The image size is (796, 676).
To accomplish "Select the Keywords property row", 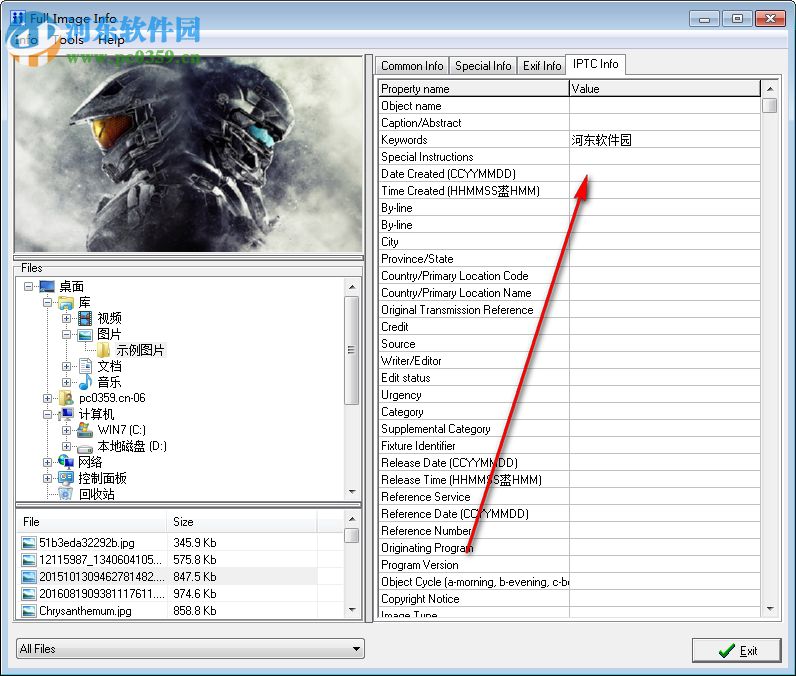I will 570,140.
